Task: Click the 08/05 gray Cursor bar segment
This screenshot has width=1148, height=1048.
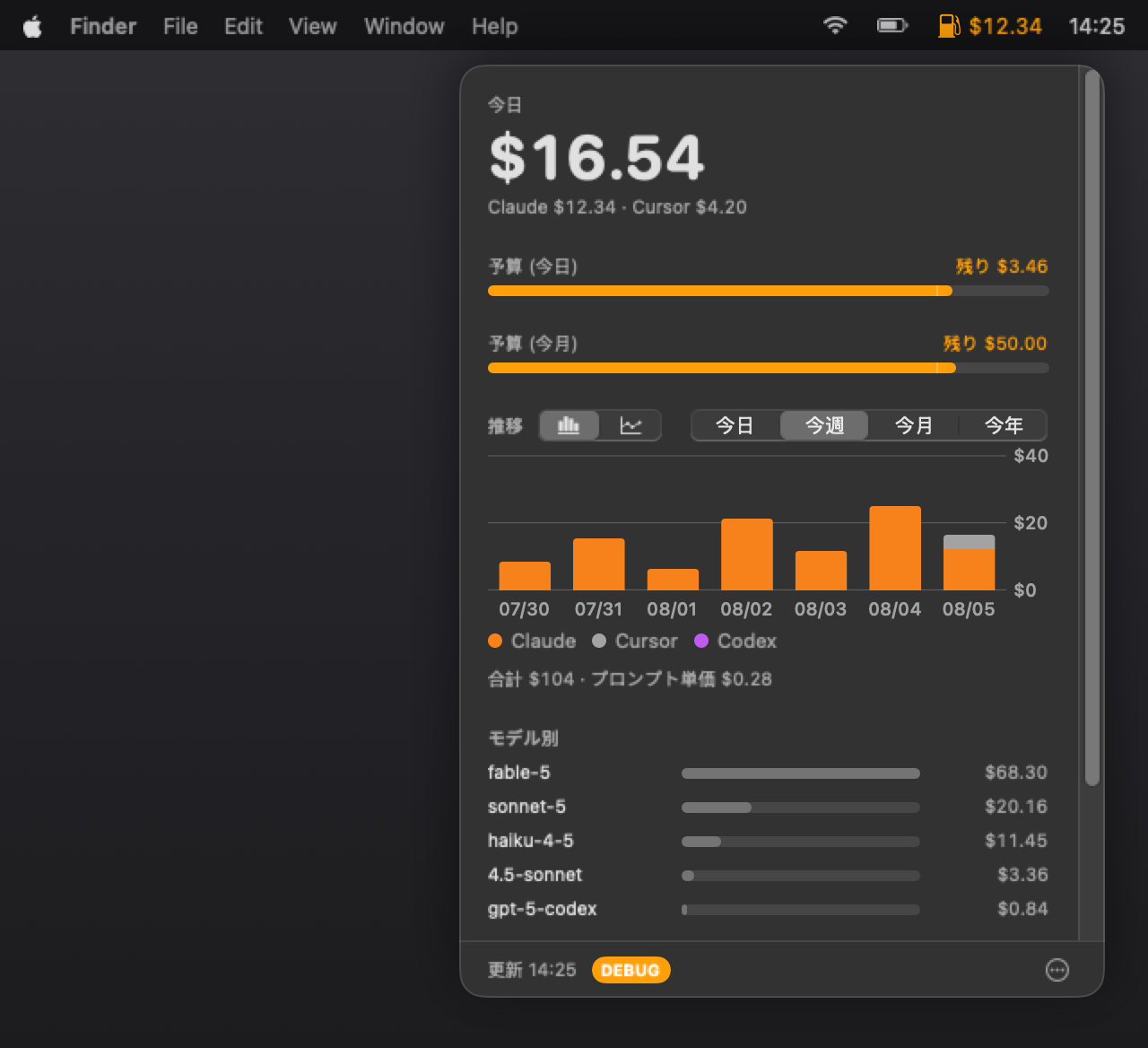Action: coord(969,542)
